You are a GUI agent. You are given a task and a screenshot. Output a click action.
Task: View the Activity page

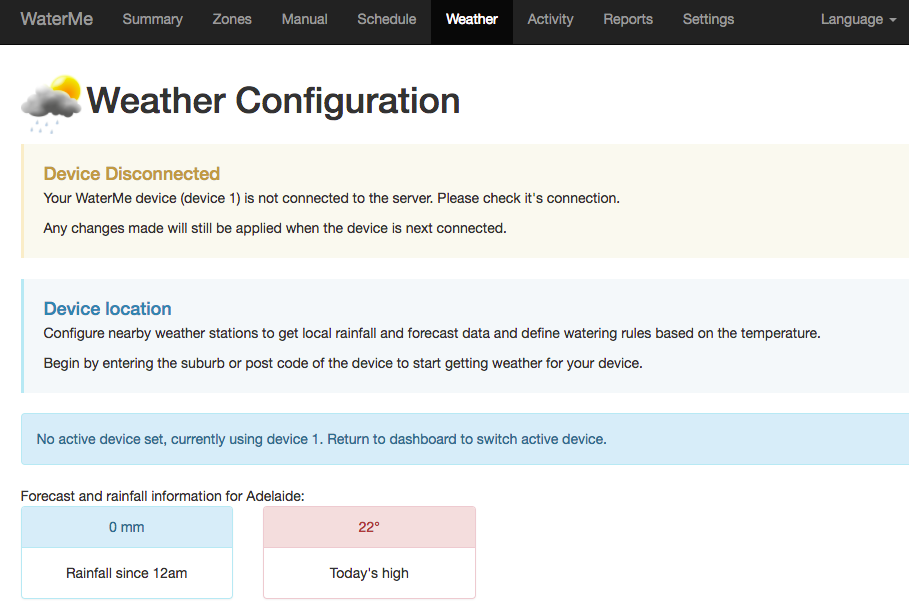pyautogui.click(x=550, y=20)
